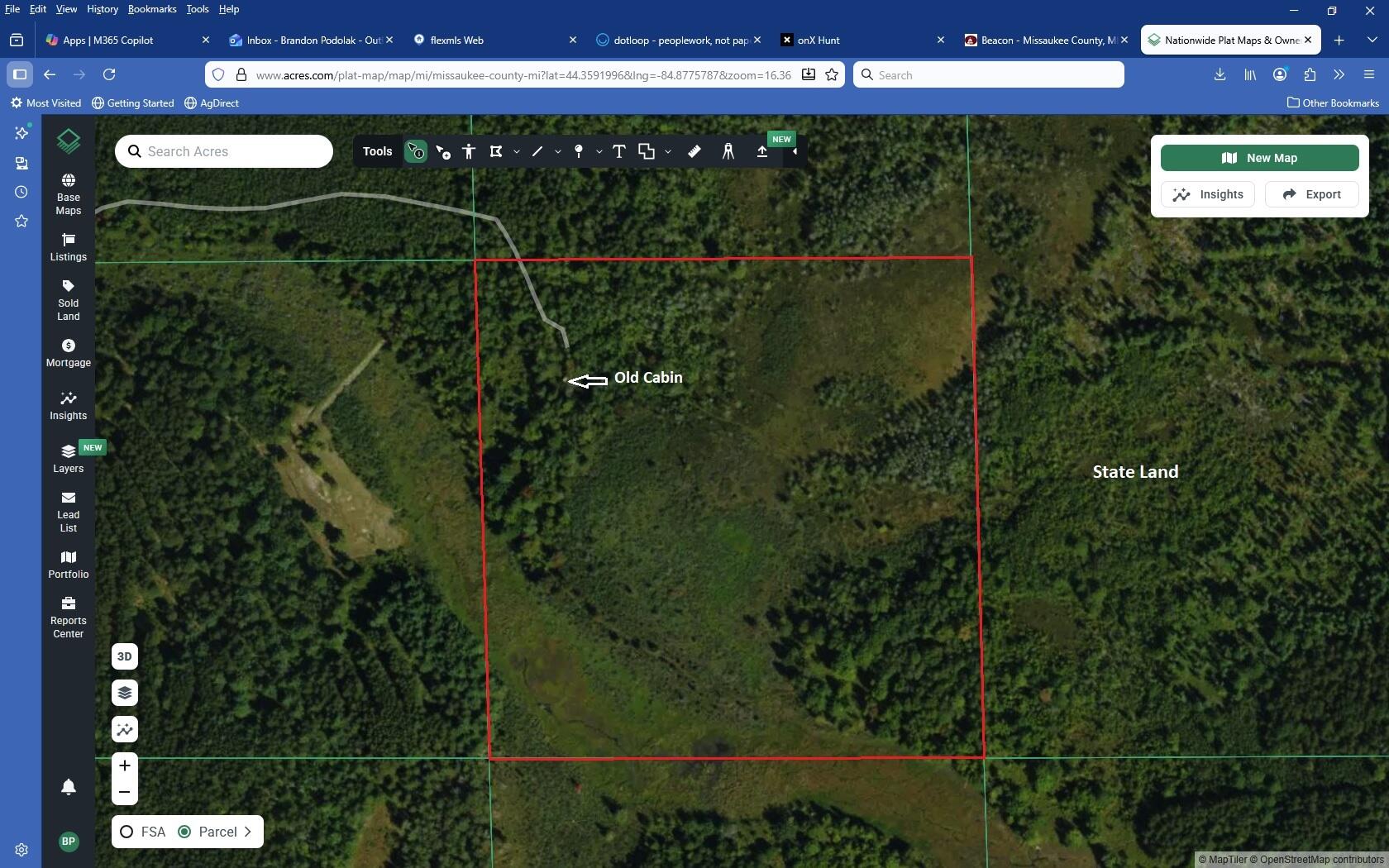Switch to the onX Hunt browser tab
Screen dimensions: 1389x868
843,40
